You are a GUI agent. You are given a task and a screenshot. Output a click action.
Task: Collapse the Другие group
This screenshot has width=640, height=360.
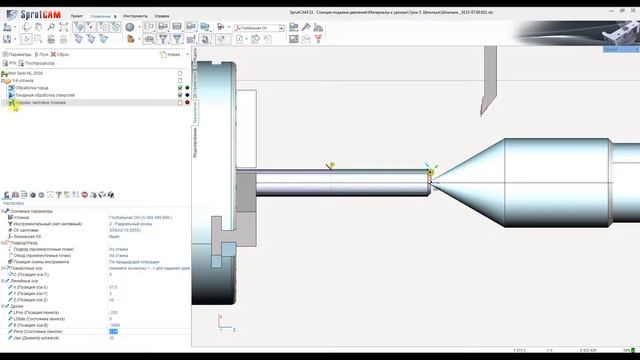coord(2,306)
